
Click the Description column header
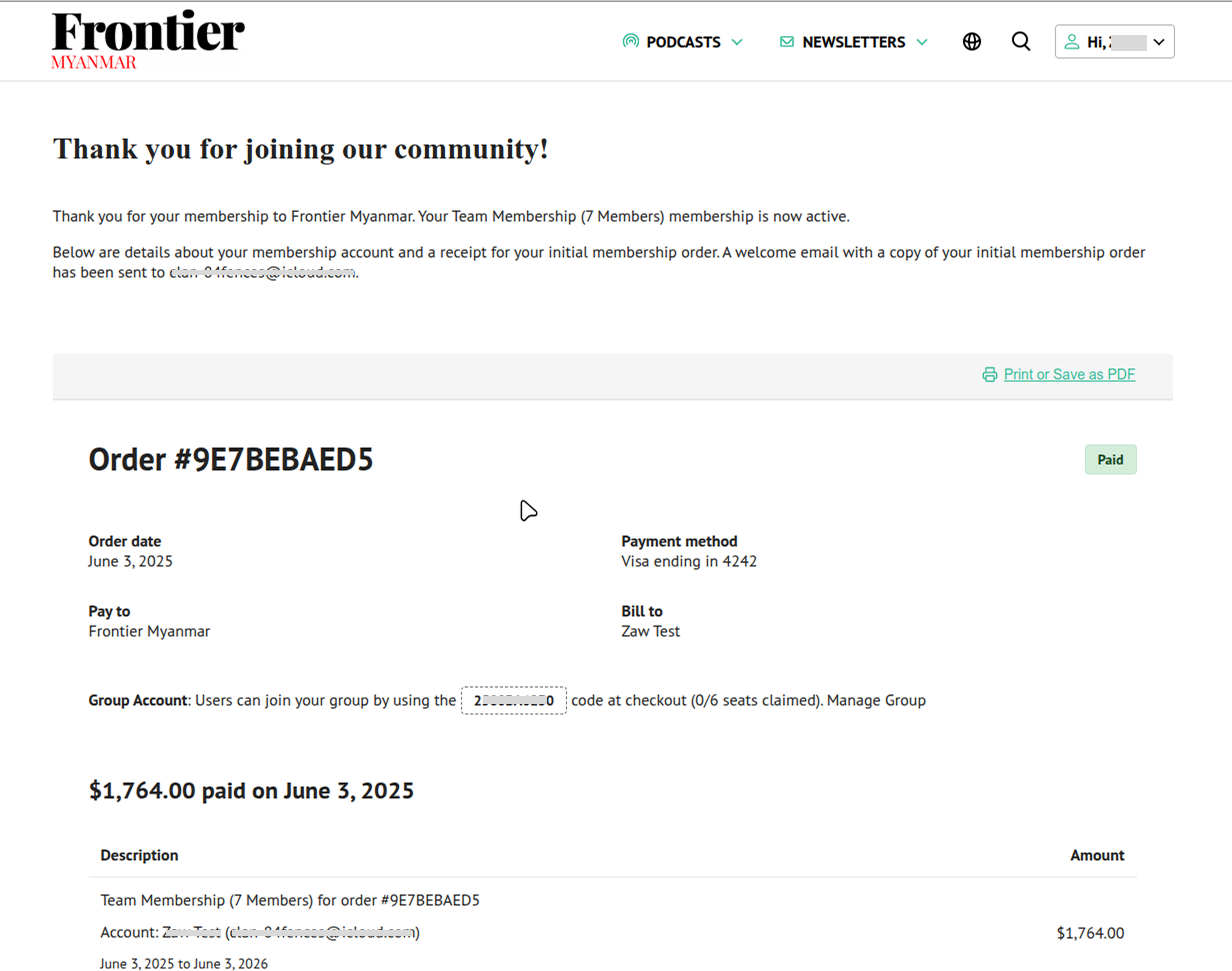[140, 856]
